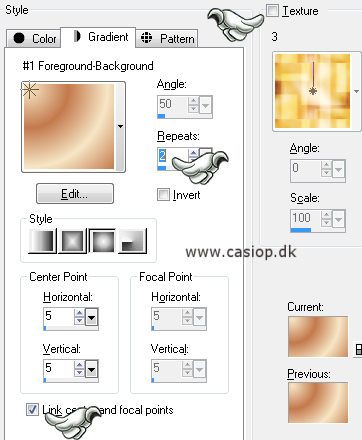Click the Focal Point Vertical input field
The width and height of the screenshot is (362, 440).
[x=167, y=369]
